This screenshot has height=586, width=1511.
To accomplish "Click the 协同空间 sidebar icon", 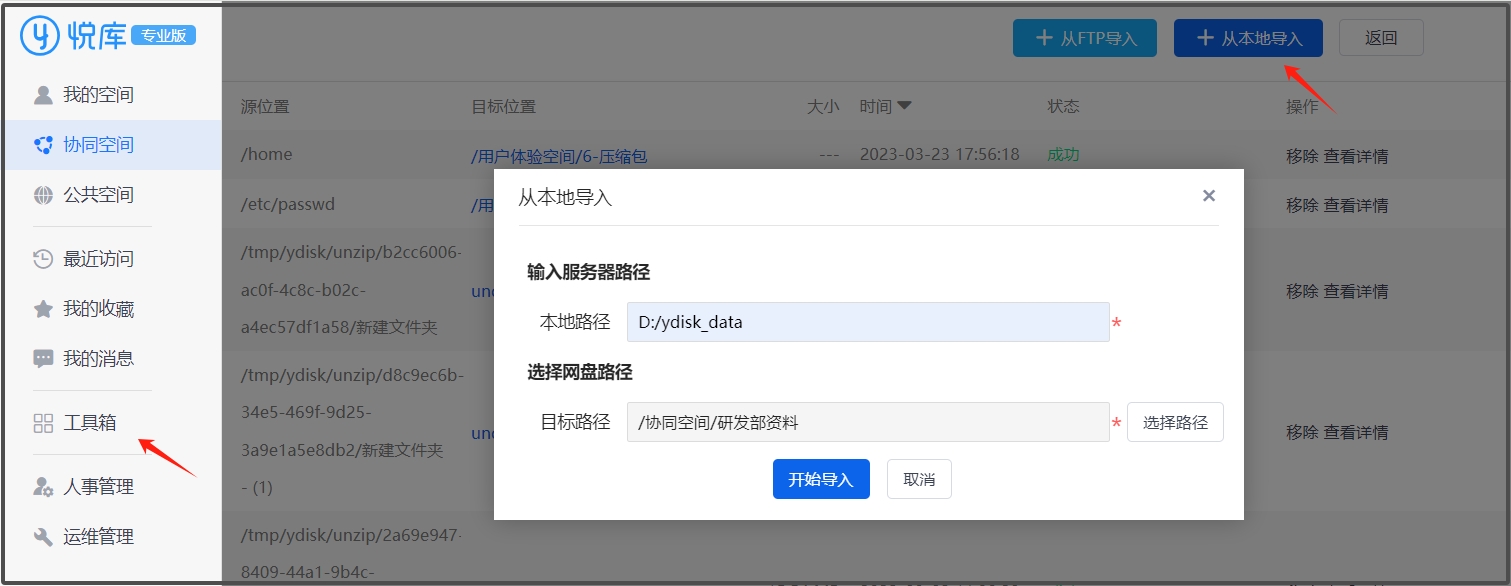I will 43,145.
